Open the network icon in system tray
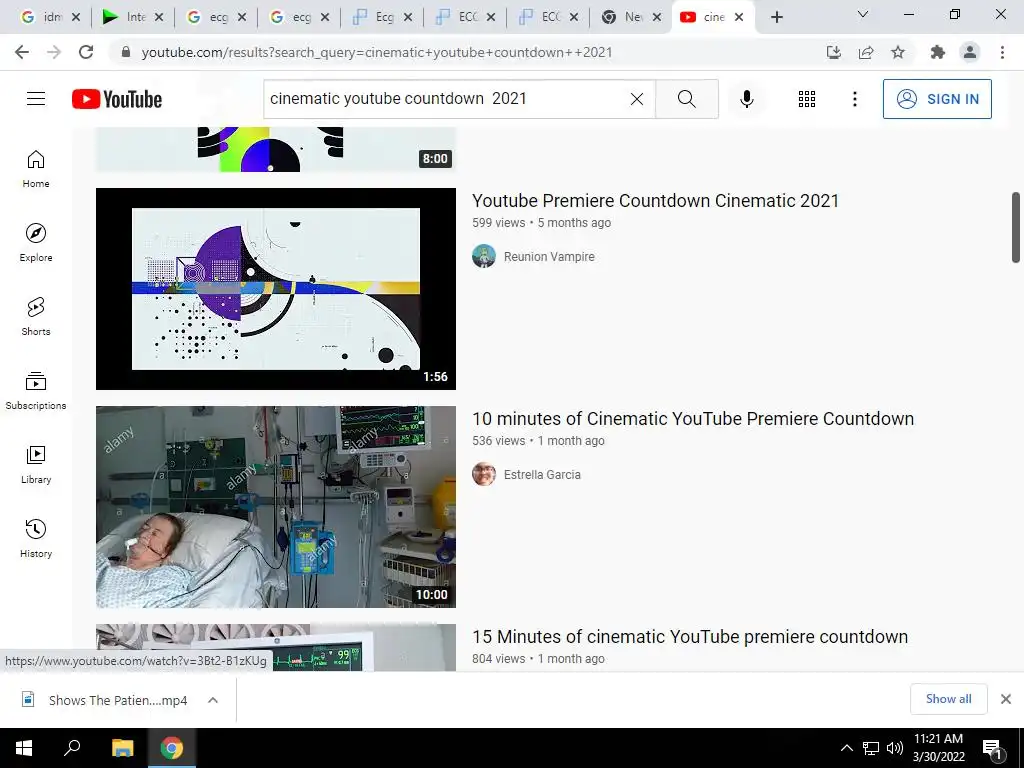Screen dimensions: 1024x768 coord(871,748)
